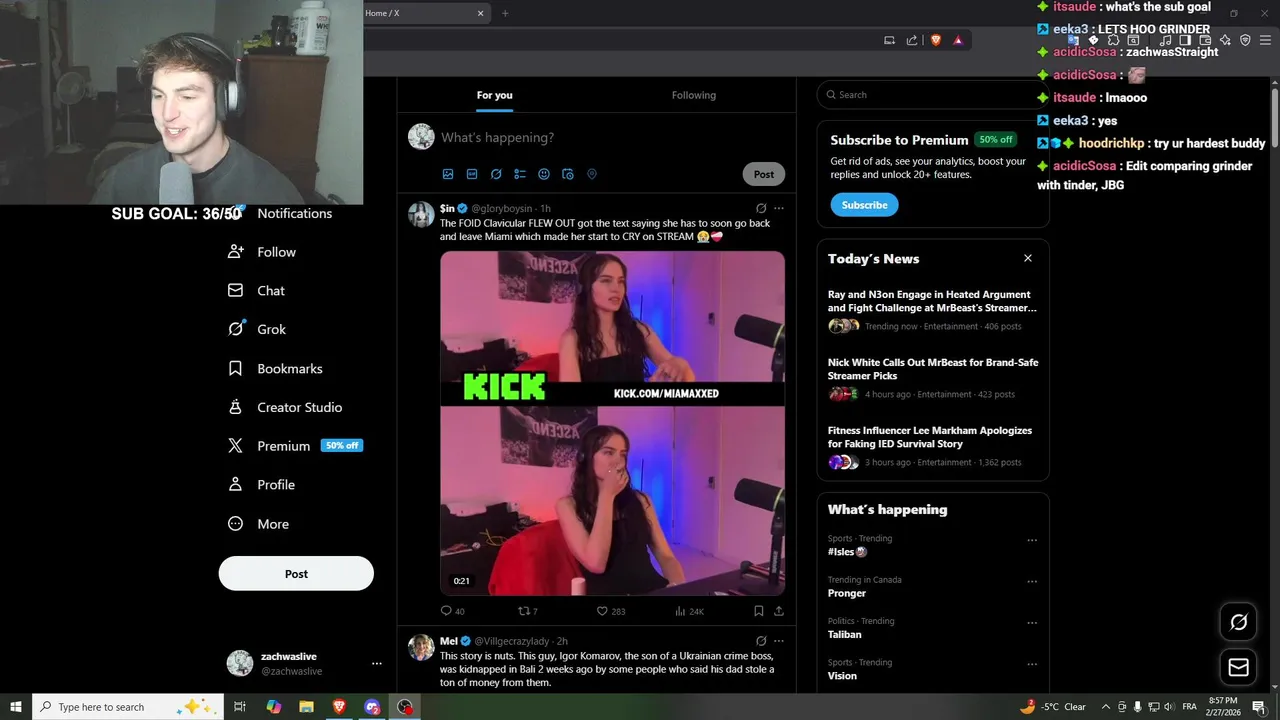The height and width of the screenshot is (720, 1280).
Task: Click the Brave Rewards triangle icon
Action: tap(958, 40)
